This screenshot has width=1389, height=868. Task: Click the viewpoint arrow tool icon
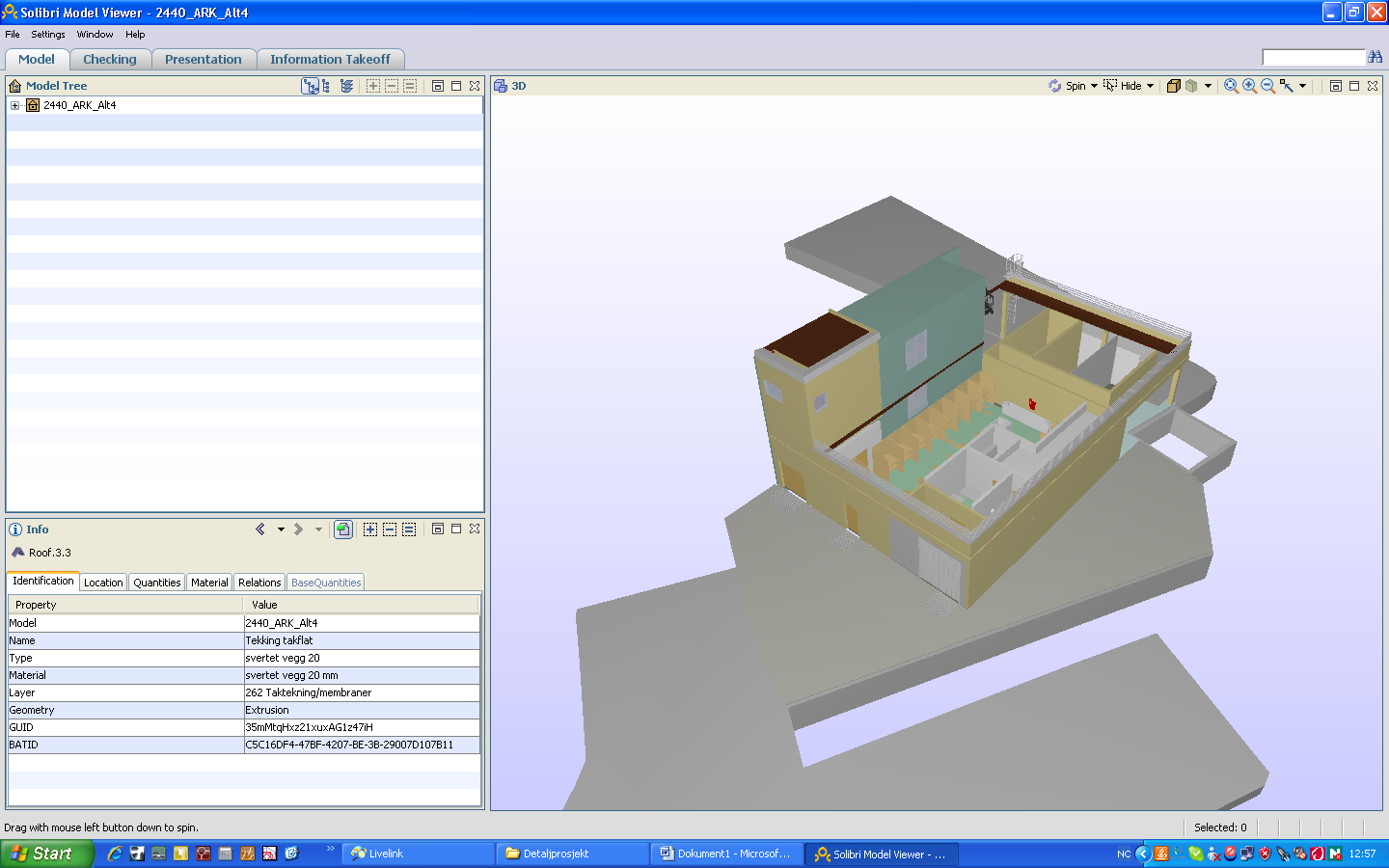click(1286, 86)
